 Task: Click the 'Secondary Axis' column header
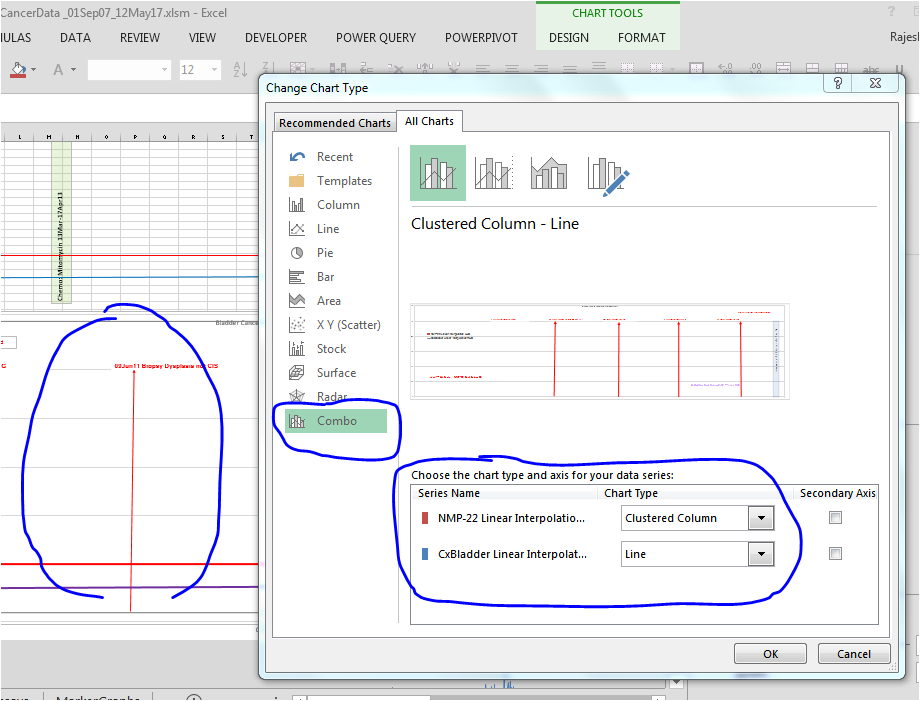837,493
